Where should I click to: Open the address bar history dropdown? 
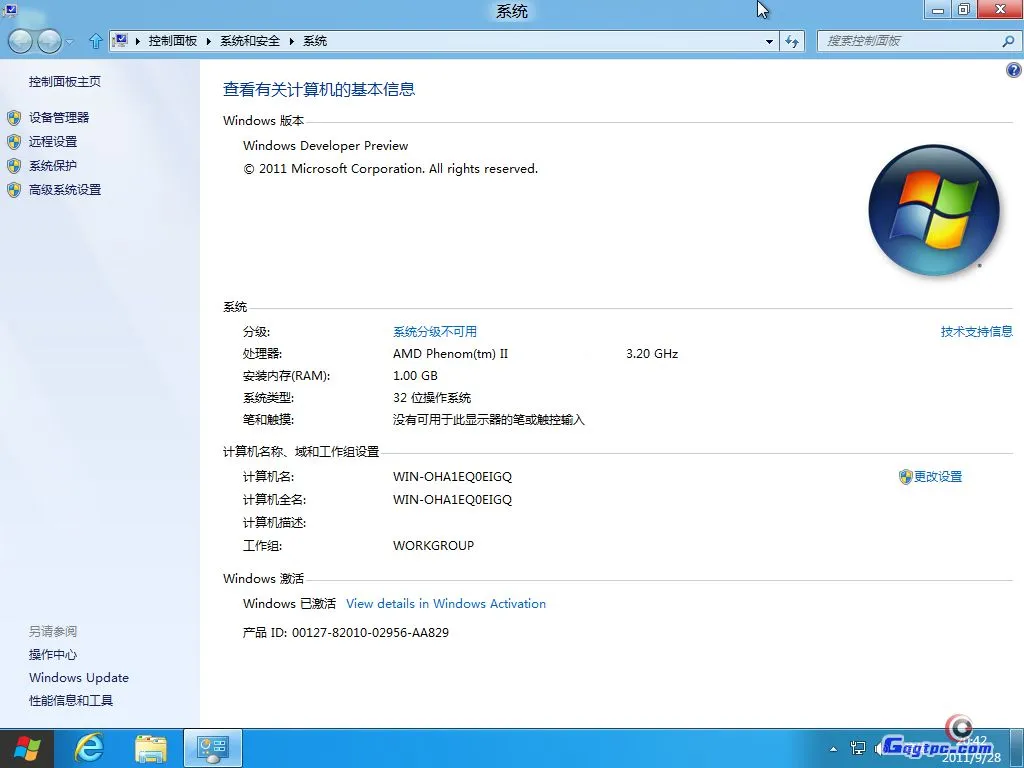[768, 41]
